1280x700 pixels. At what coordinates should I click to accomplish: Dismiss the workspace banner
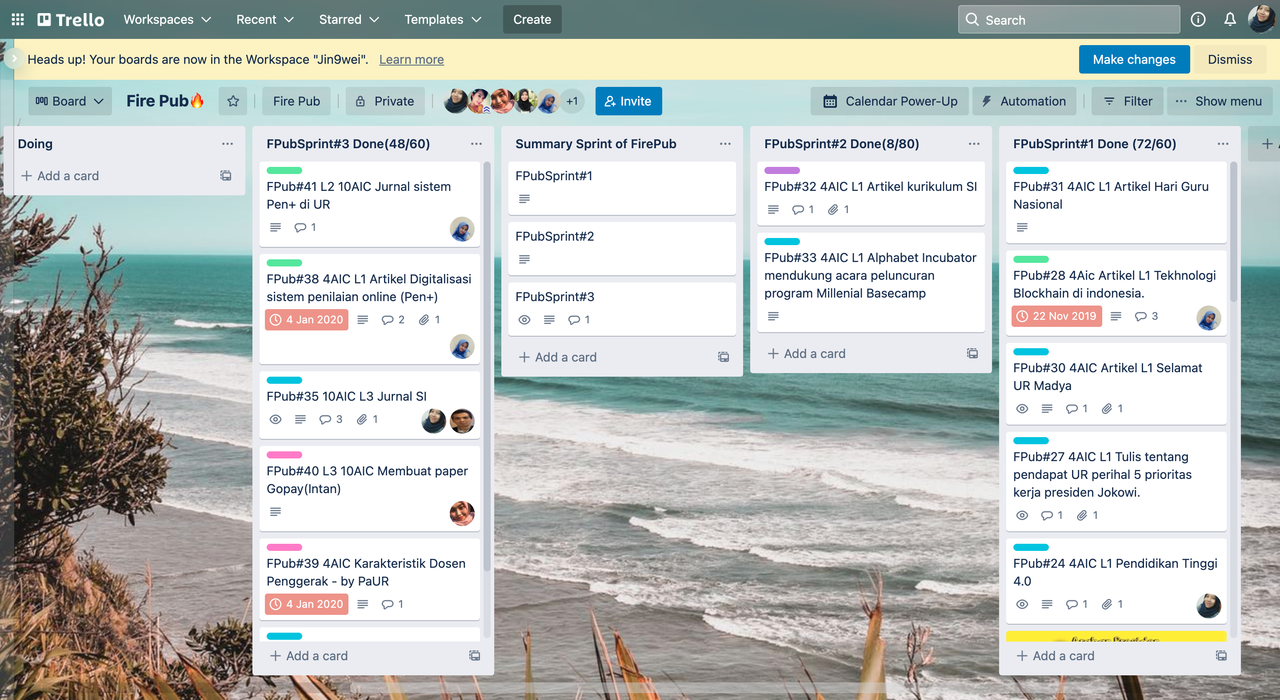(1230, 59)
